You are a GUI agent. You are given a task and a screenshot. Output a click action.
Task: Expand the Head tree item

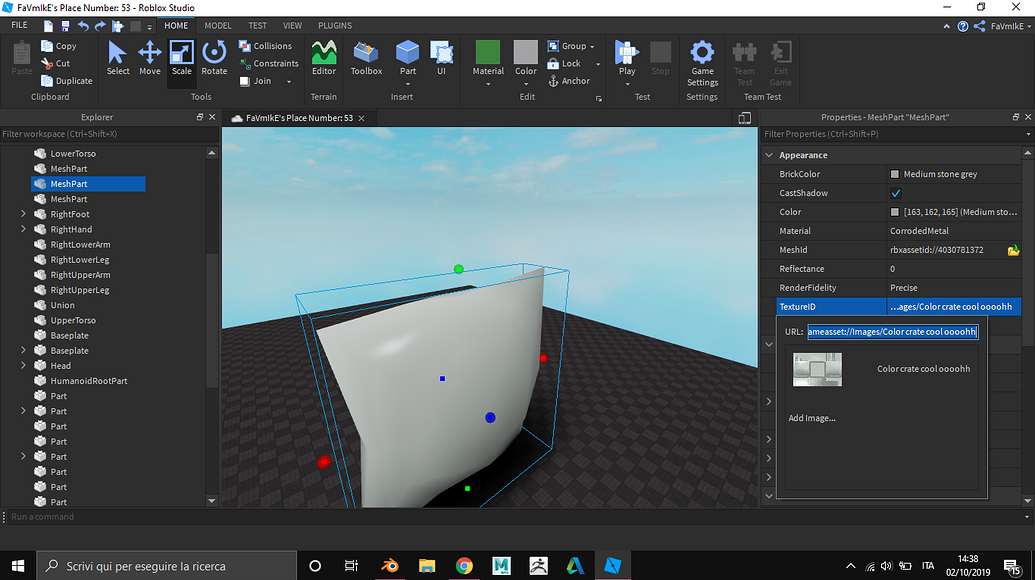click(24, 366)
